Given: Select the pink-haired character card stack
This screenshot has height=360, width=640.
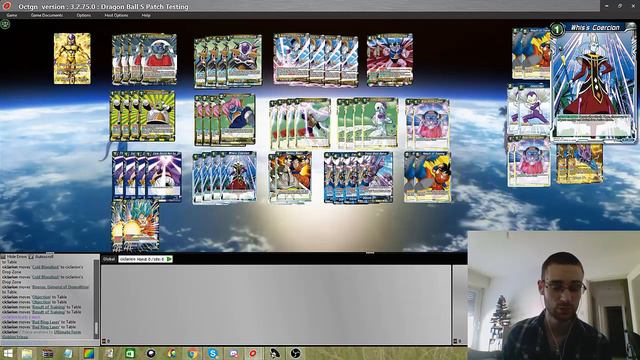Looking at the screenshot, I should (x=225, y=119).
